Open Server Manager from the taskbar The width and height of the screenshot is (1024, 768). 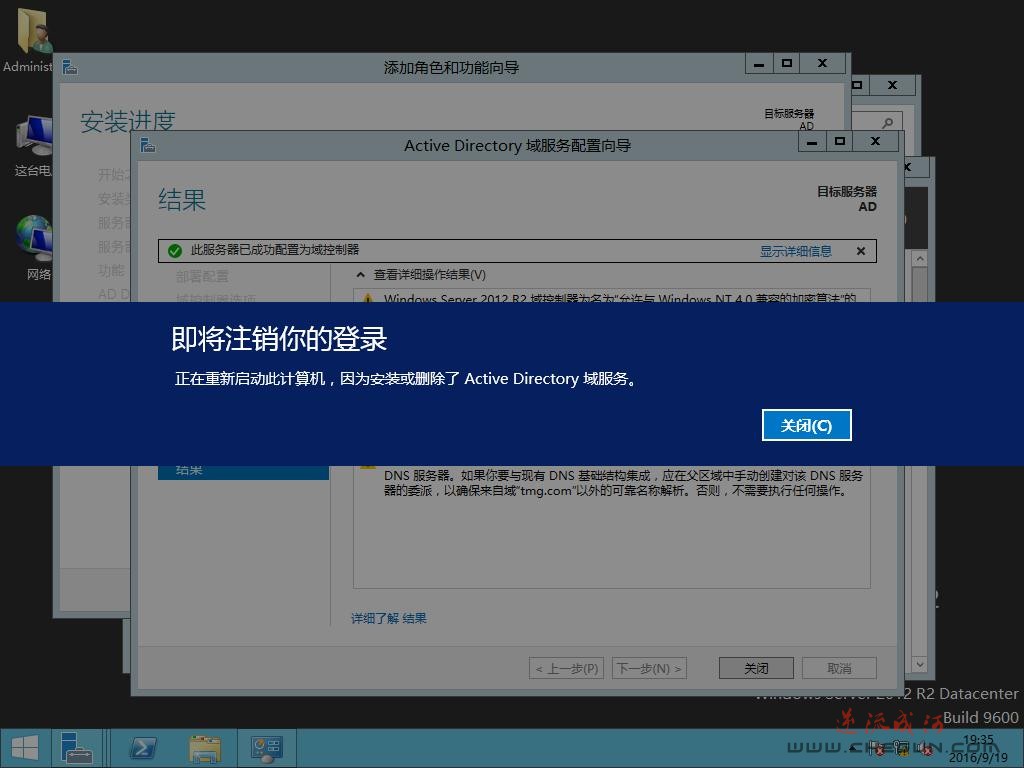click(76, 748)
